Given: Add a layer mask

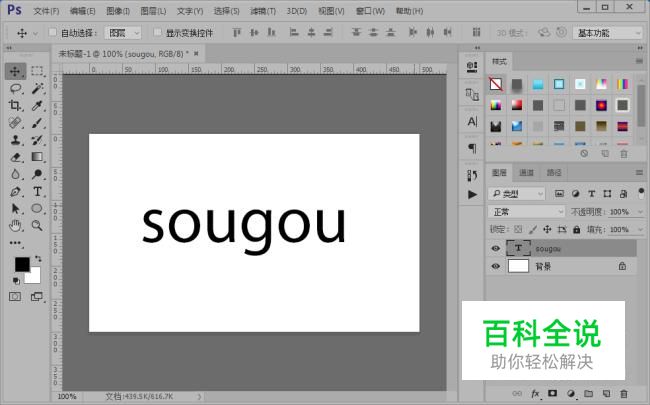Looking at the screenshot, I should pyautogui.click(x=553, y=393).
